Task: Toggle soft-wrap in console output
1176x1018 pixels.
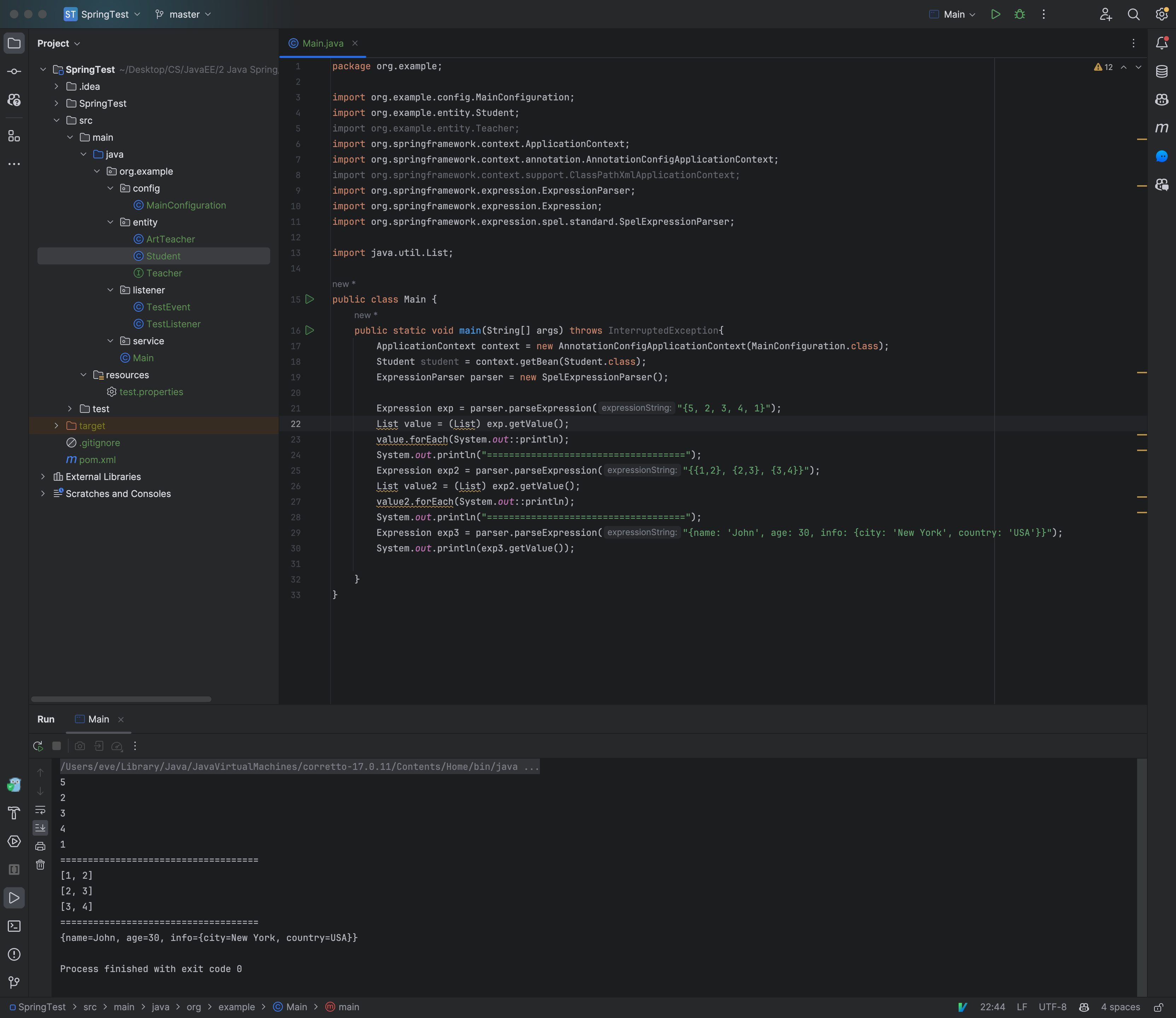Action: click(40, 809)
